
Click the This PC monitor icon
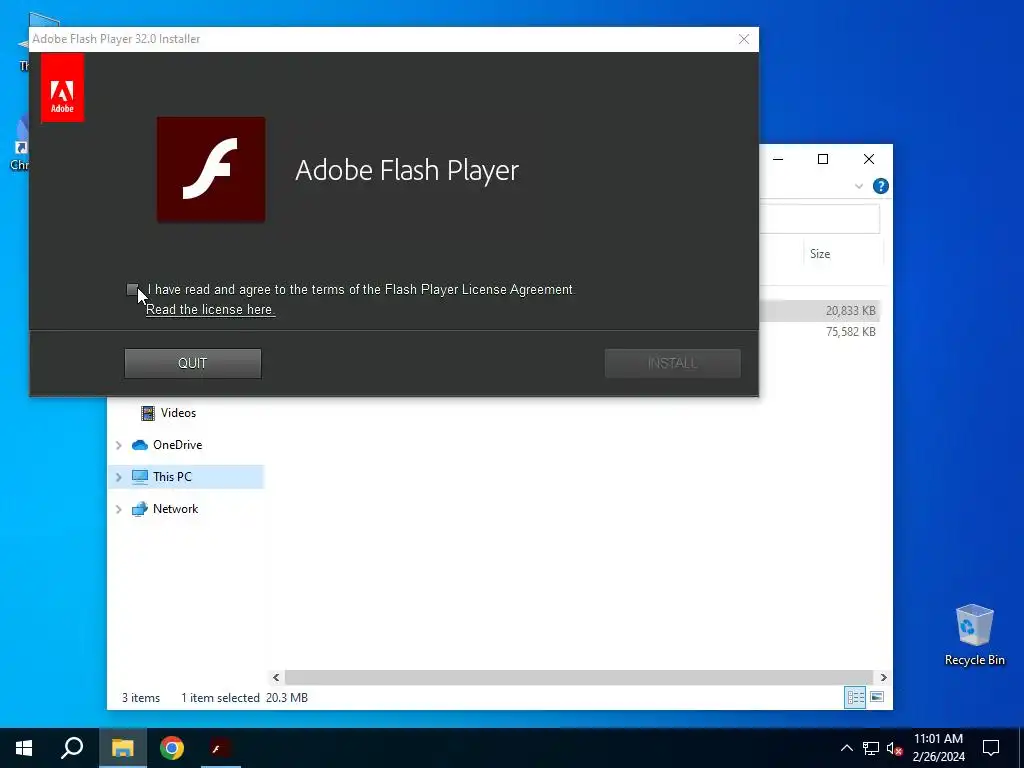[x=140, y=477]
